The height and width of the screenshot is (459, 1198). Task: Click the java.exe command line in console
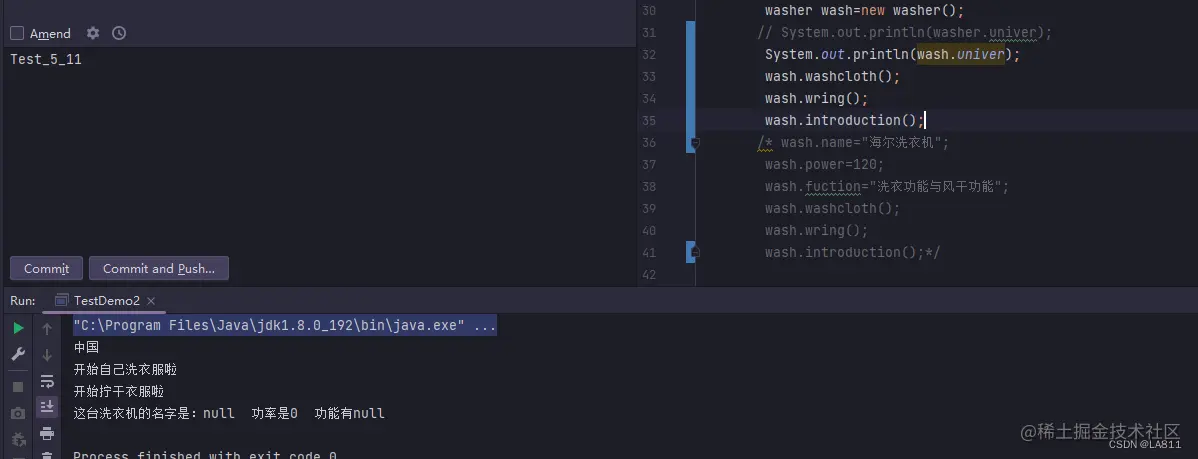pos(285,325)
